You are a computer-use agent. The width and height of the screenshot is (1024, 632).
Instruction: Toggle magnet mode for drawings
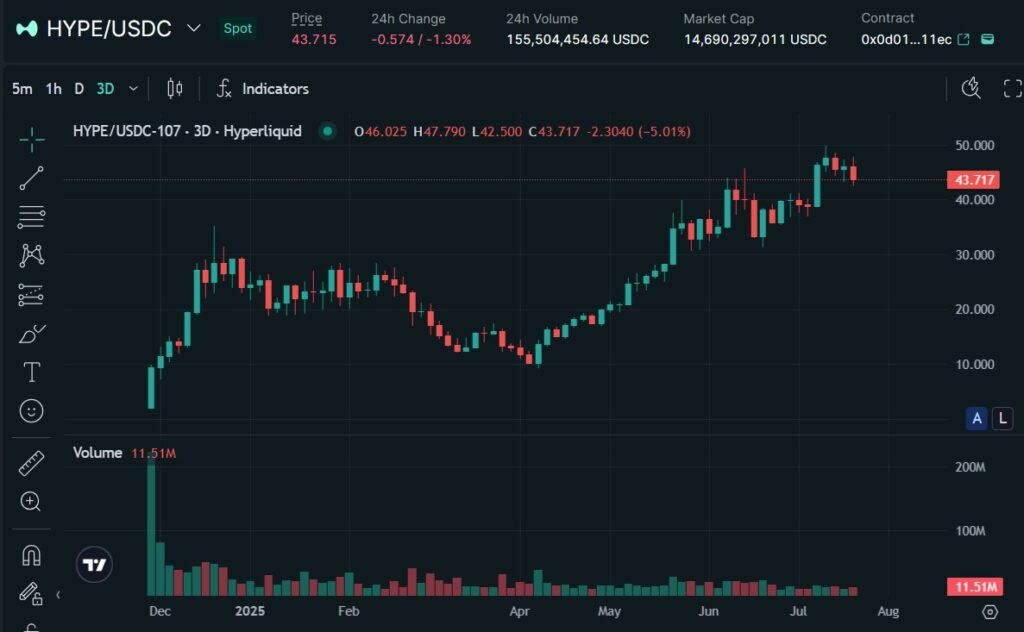(x=31, y=555)
